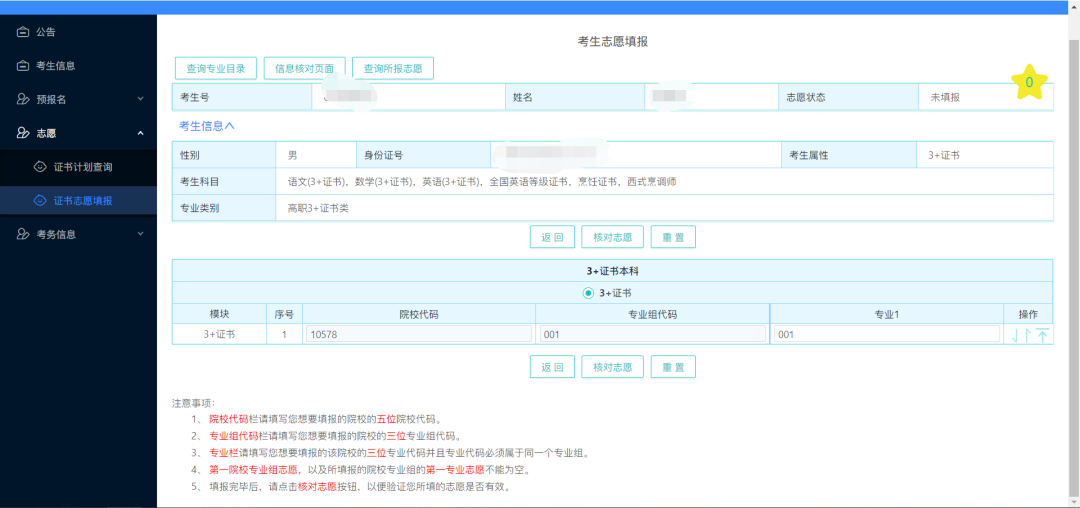Click the 证书计划查询 face icon
The image size is (1080, 508).
tap(41, 167)
